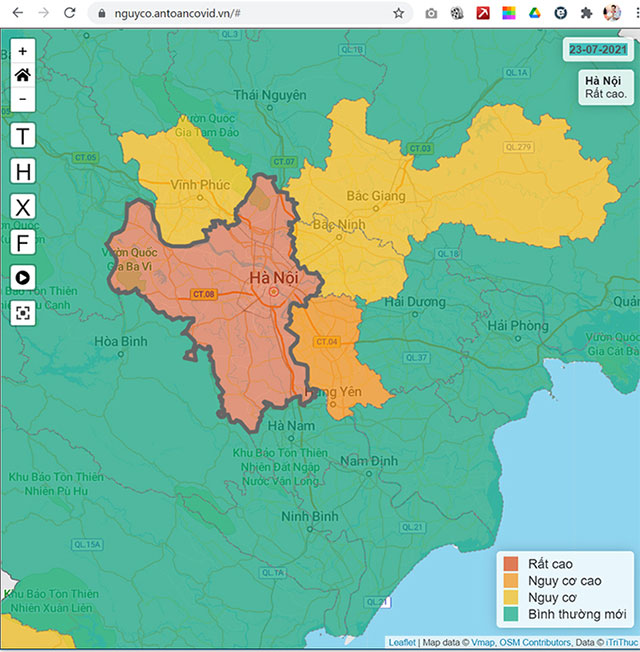Click the Hà Nội label on map
640x652 pixels.
pos(274,278)
